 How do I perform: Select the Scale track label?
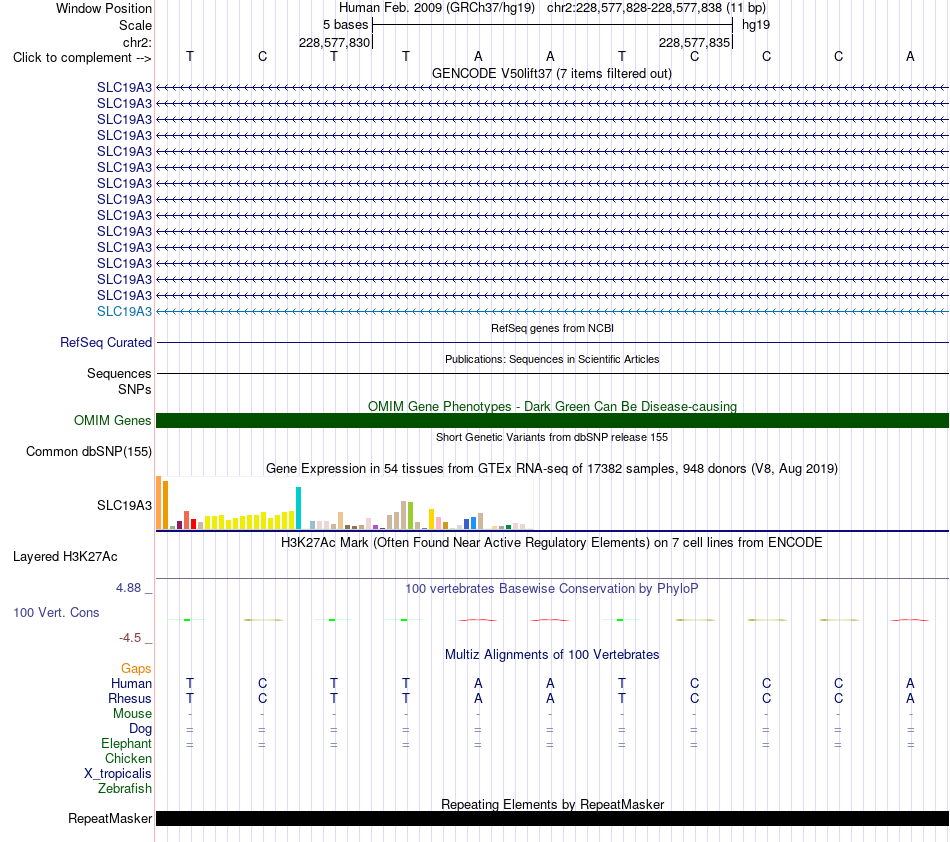coord(135,25)
